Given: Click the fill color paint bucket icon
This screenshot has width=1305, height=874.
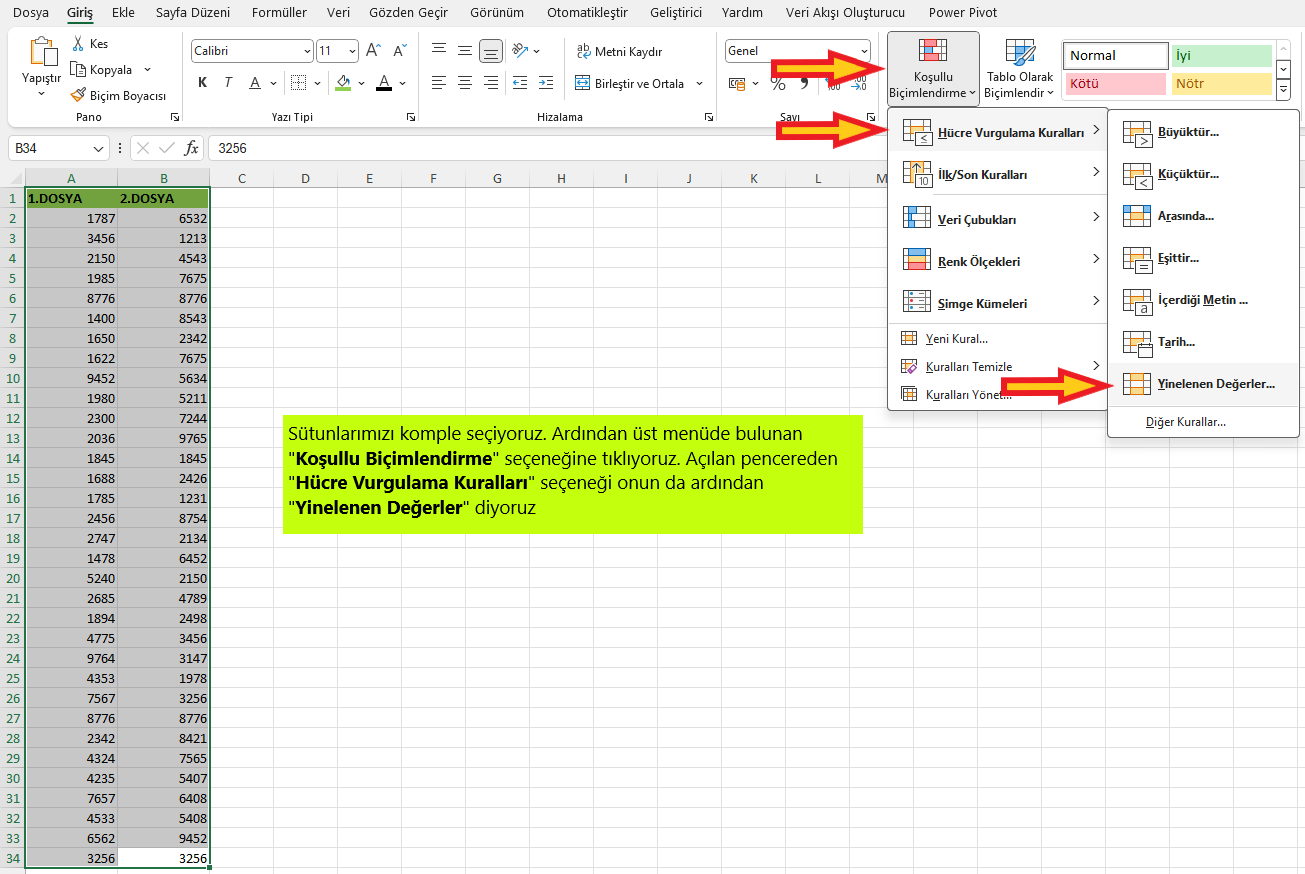Looking at the screenshot, I should tap(344, 83).
